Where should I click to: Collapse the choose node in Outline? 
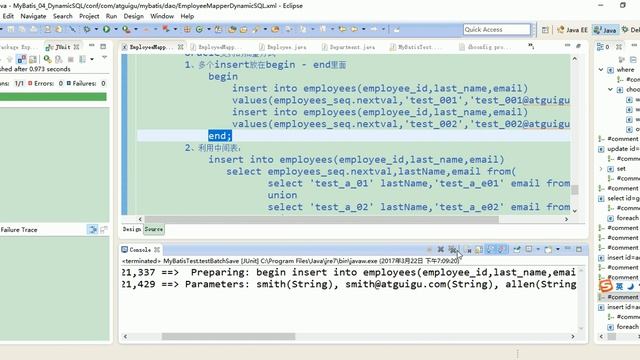point(610,89)
